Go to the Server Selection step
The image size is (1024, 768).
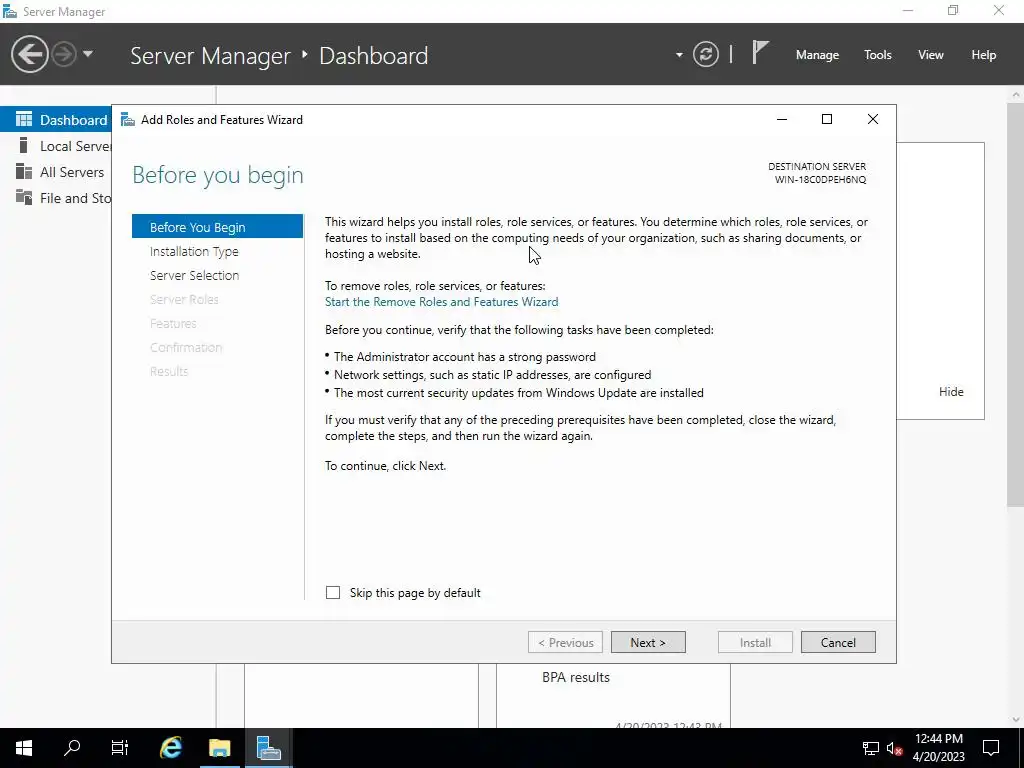pos(194,275)
